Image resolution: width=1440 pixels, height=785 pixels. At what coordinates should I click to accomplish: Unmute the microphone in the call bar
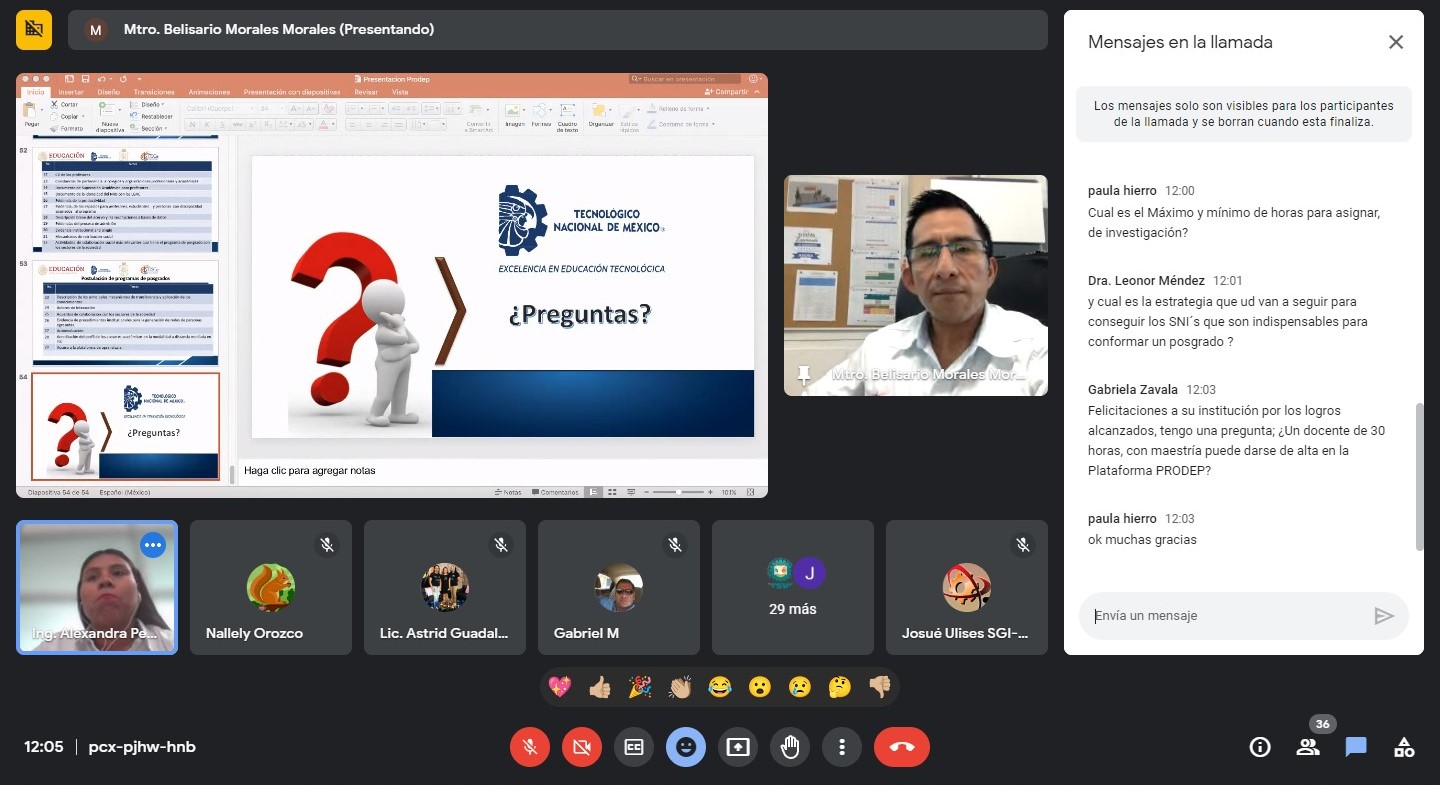(530, 747)
